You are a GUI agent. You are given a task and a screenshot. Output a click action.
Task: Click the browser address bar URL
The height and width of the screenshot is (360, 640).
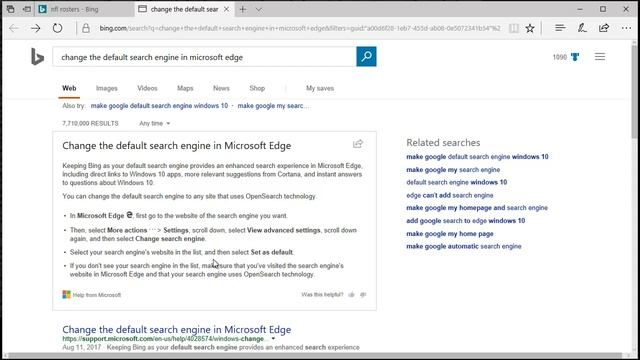(x=300, y=28)
